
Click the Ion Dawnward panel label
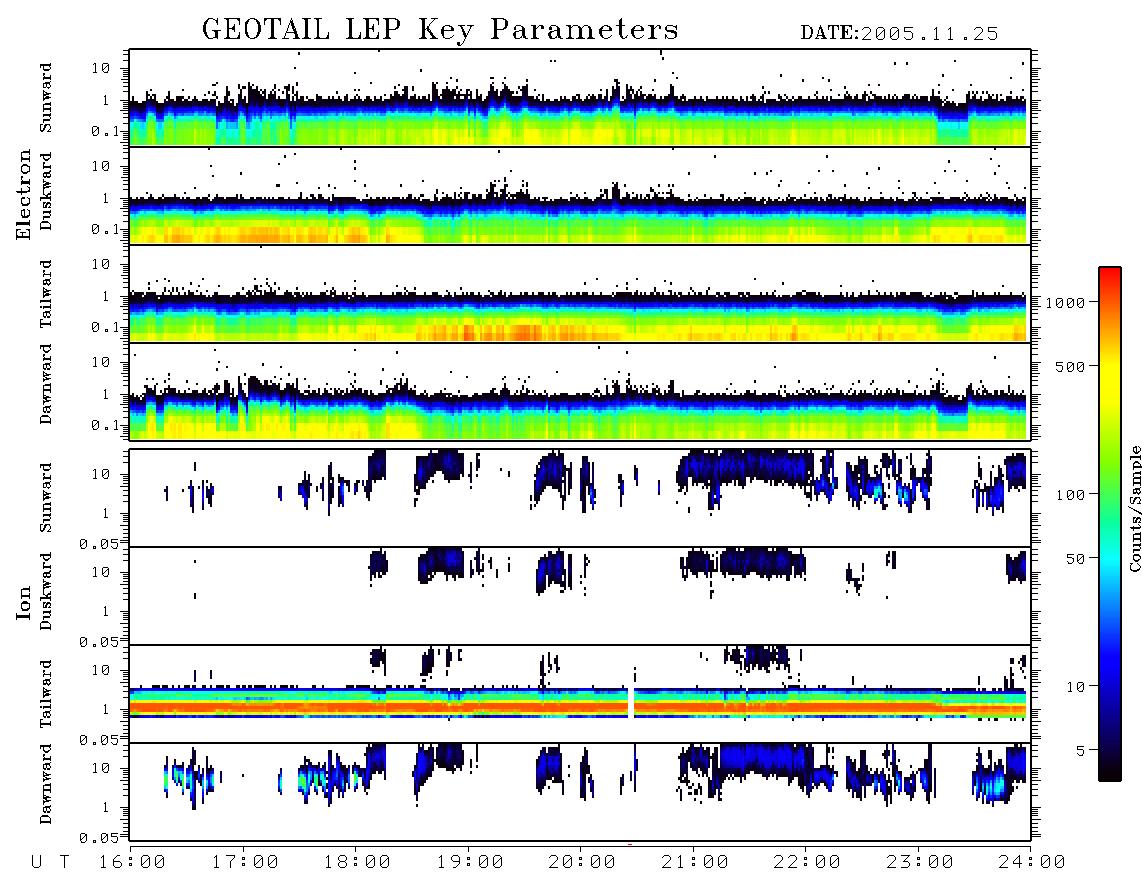tap(46, 784)
